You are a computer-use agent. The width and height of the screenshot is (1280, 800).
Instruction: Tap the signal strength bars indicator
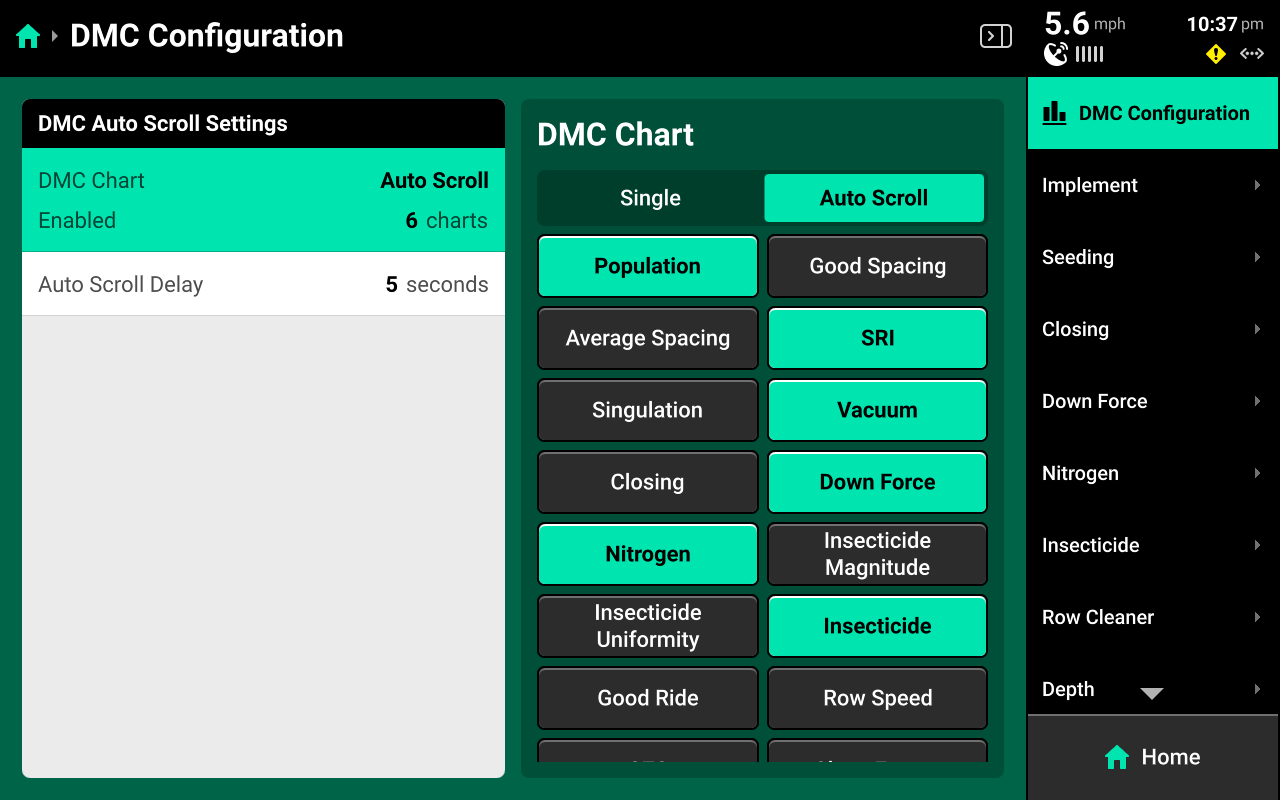(x=1090, y=54)
